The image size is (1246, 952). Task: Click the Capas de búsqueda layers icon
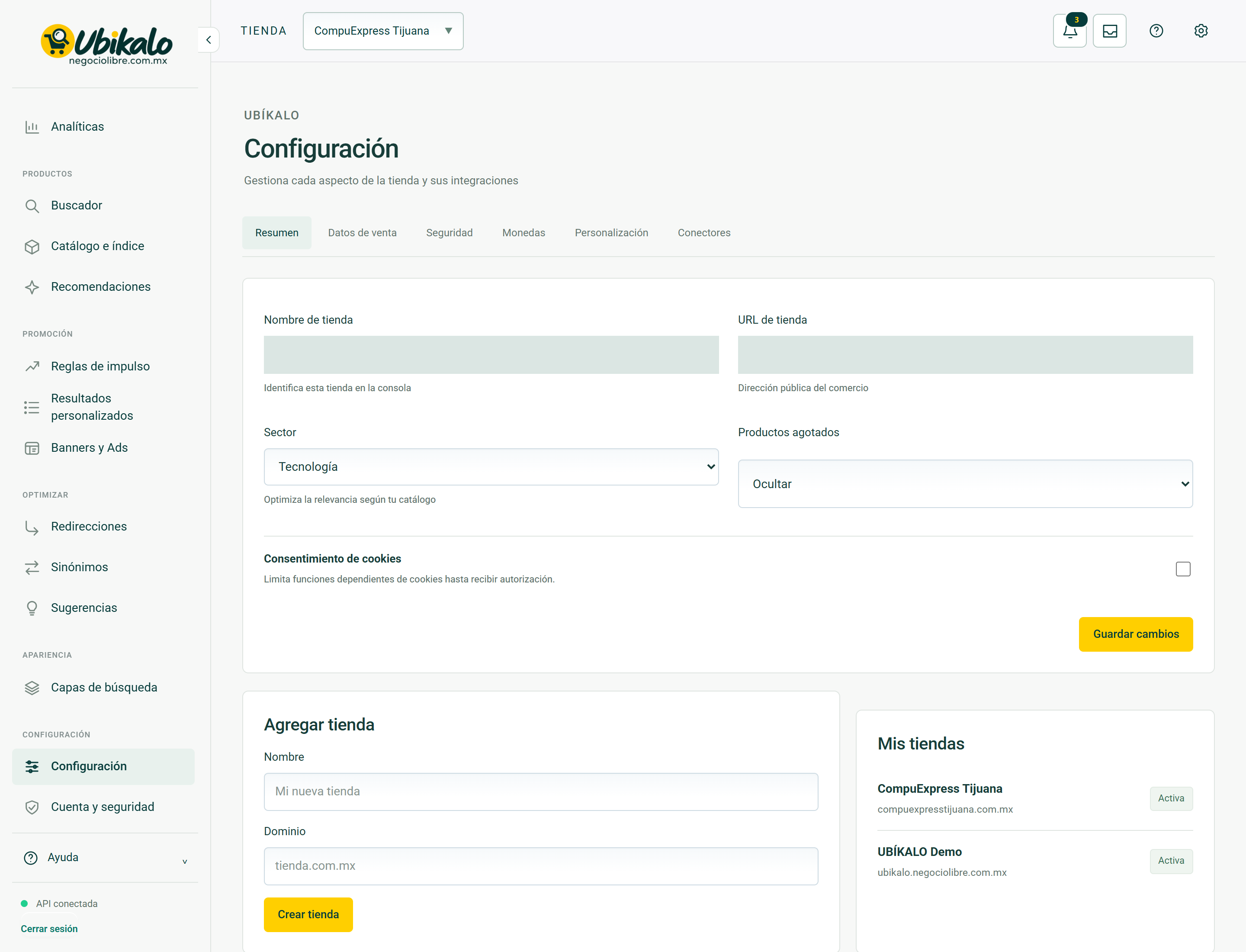click(x=32, y=688)
